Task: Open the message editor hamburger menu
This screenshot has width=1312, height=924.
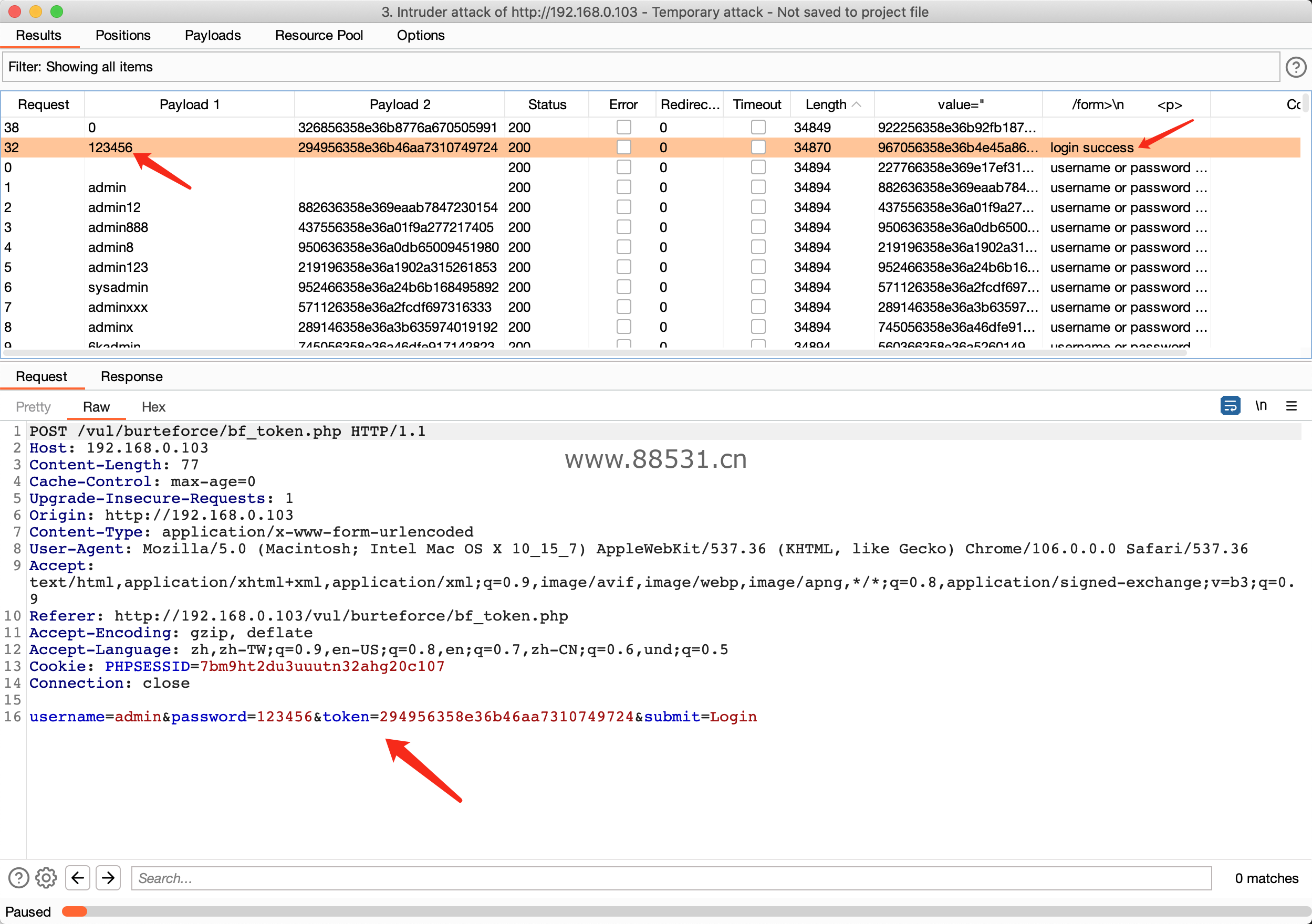Action: coord(1291,405)
